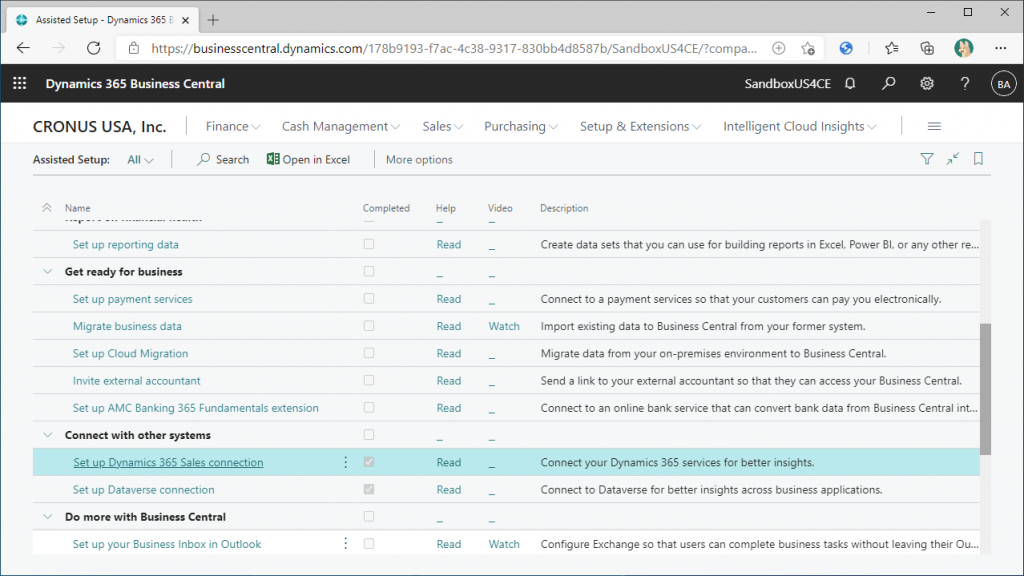Toggle Completed checkbox for AMC Banking 365 Fundamentals
The width and height of the screenshot is (1024, 576).
pyautogui.click(x=369, y=408)
